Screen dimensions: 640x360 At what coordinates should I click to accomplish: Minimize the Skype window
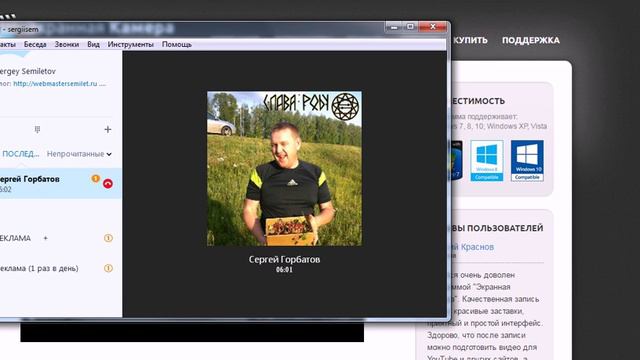pos(394,27)
